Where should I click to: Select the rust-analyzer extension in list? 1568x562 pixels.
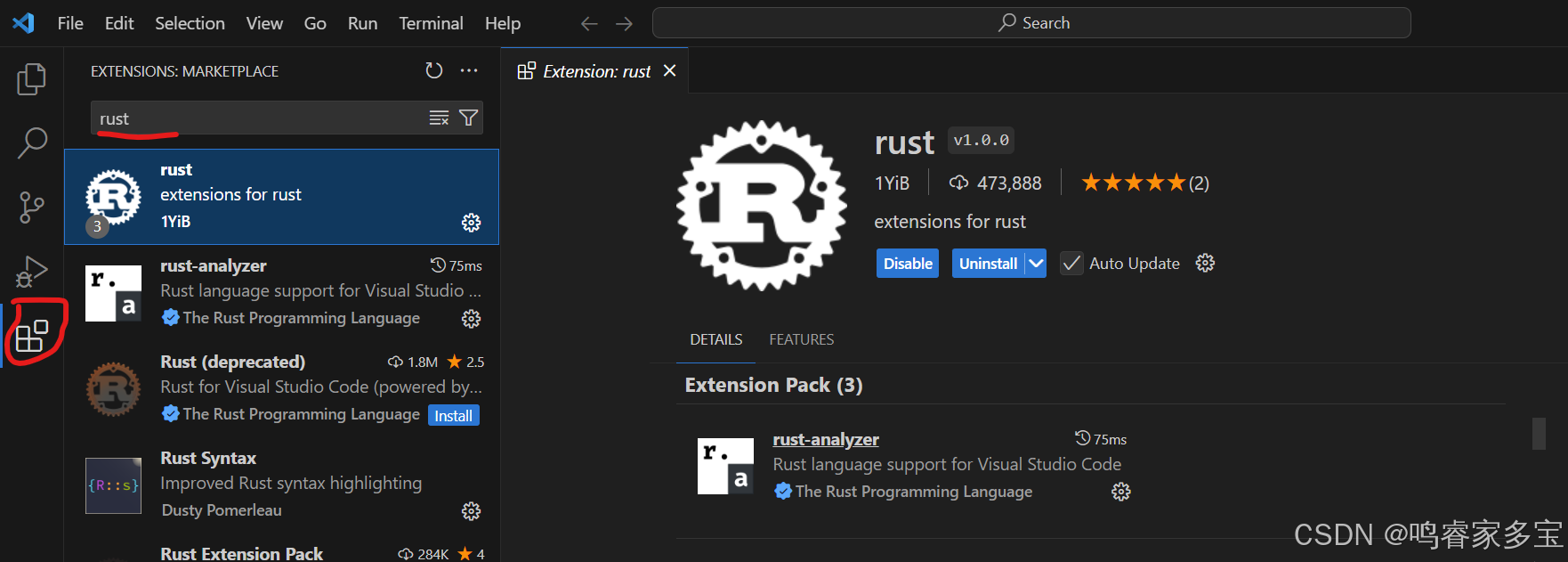(281, 292)
